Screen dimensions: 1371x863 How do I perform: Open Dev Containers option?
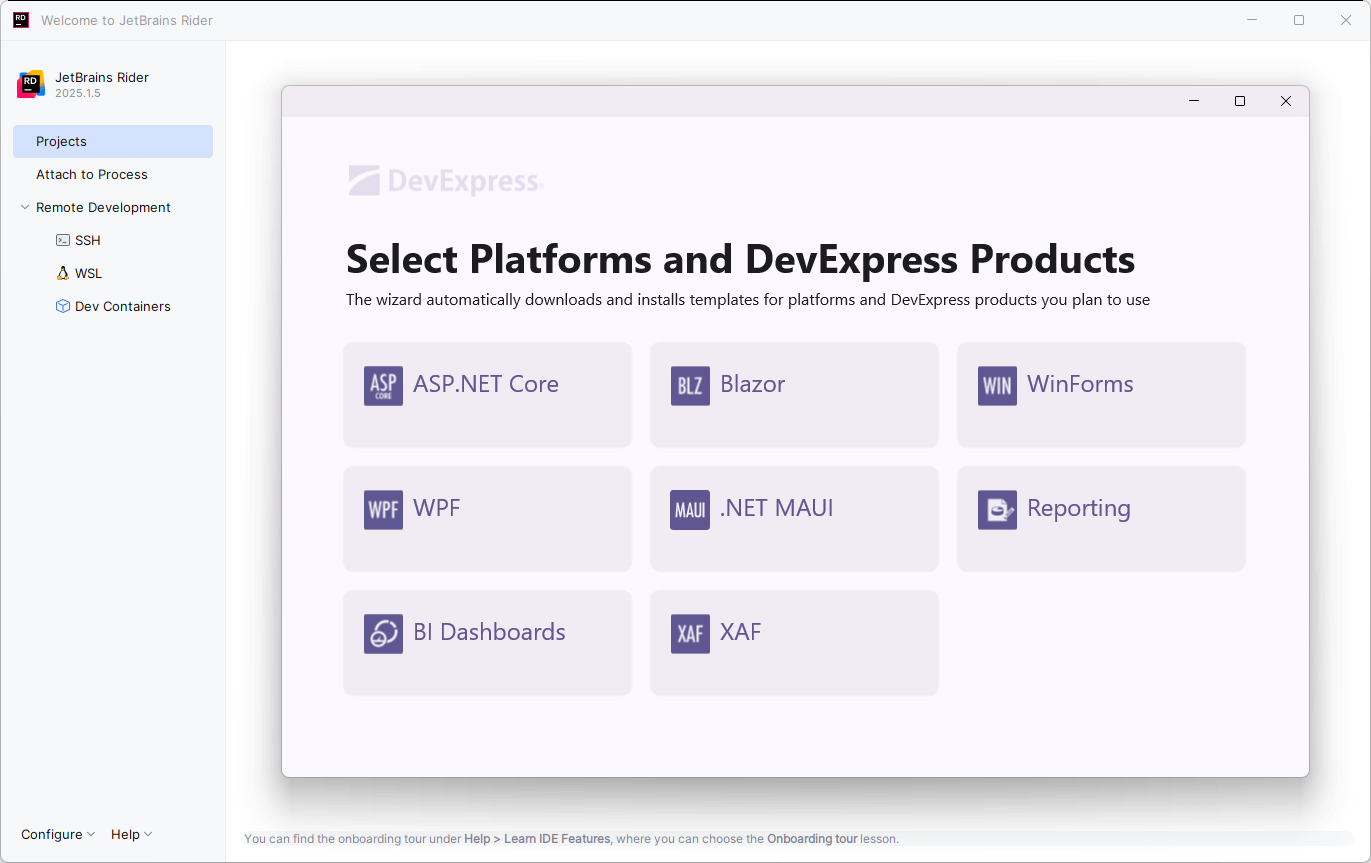point(123,306)
